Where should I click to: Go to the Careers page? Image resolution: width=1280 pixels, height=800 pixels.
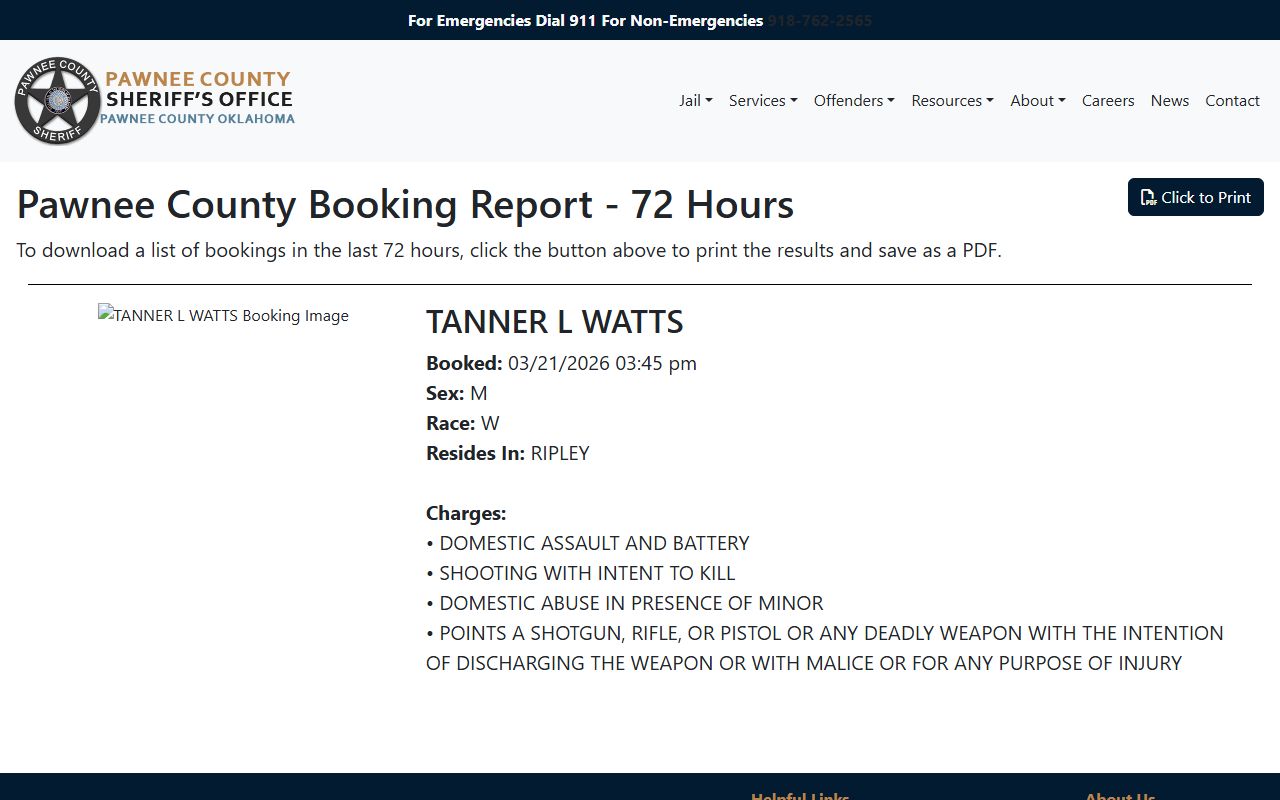(x=1108, y=100)
